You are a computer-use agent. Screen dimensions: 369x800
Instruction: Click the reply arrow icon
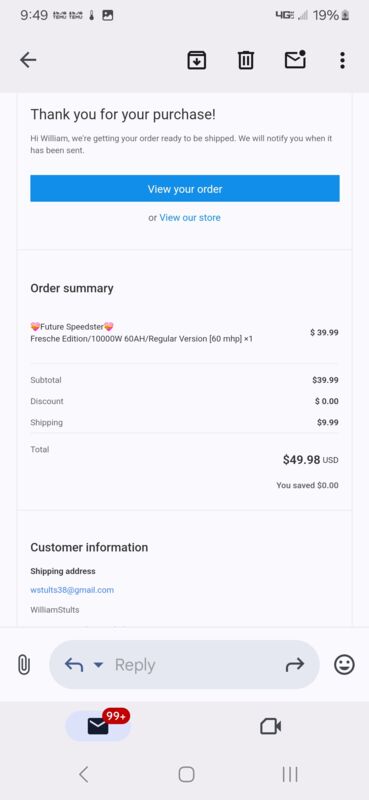coord(74,664)
